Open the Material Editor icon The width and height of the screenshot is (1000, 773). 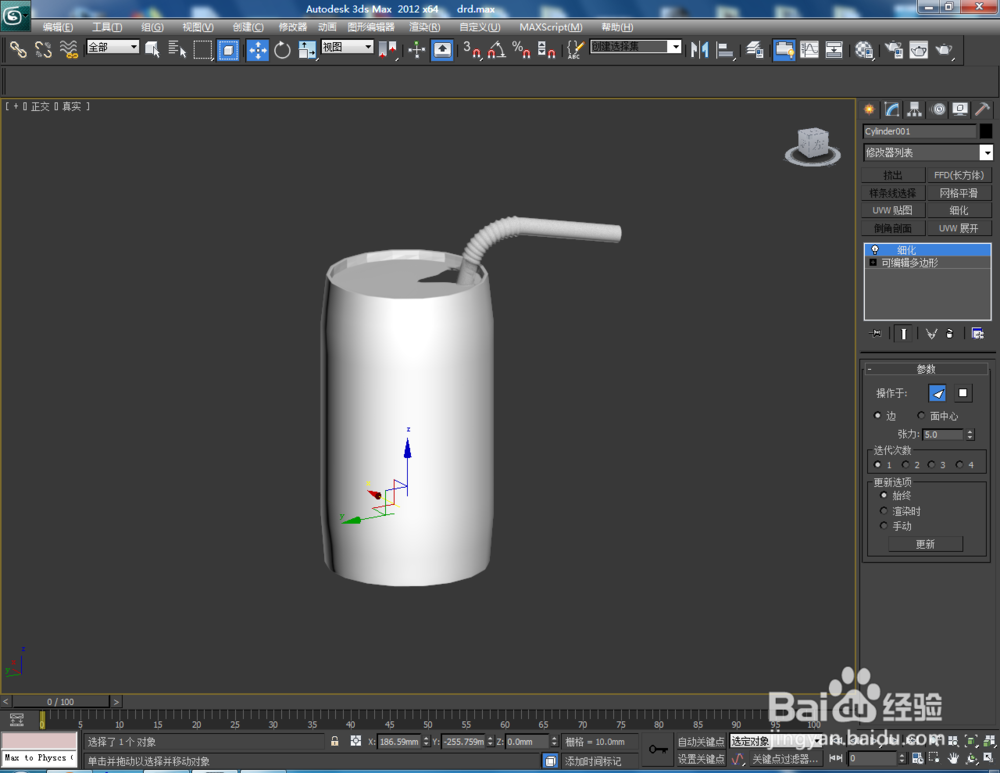tap(864, 50)
